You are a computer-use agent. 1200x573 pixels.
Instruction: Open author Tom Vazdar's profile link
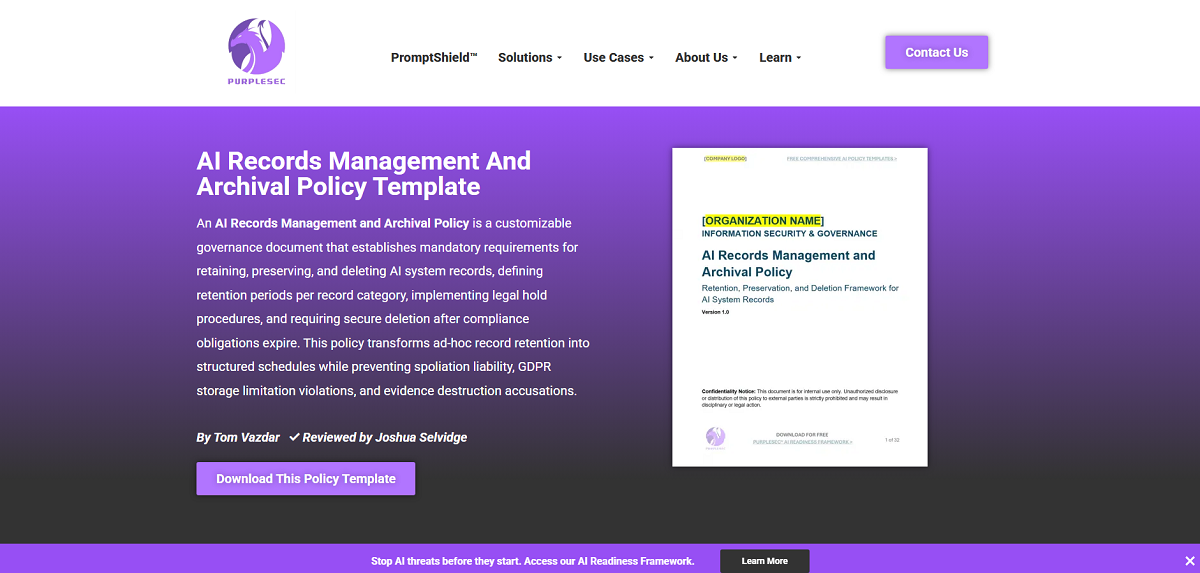[246, 437]
